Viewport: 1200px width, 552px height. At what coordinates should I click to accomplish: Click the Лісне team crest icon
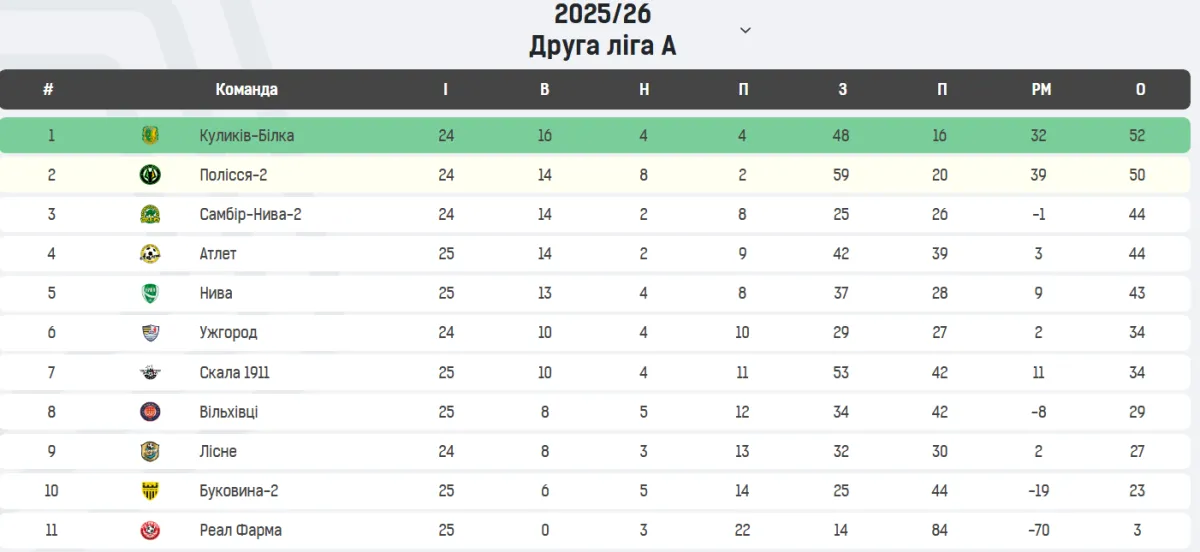click(x=150, y=452)
